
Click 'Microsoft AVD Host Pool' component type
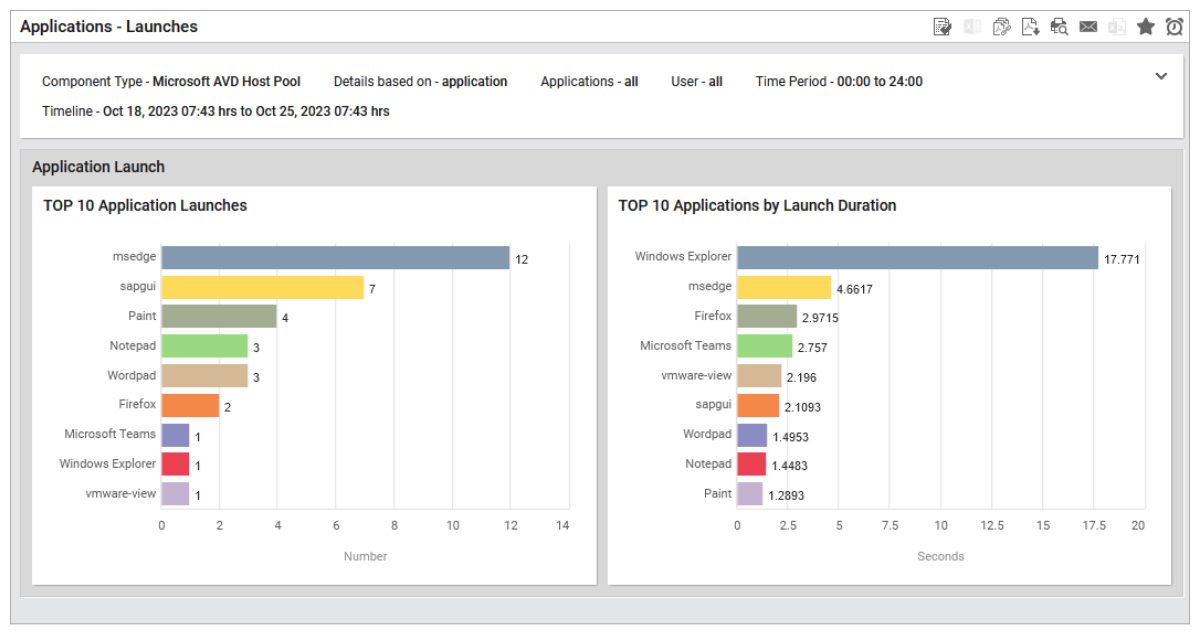[226, 82]
